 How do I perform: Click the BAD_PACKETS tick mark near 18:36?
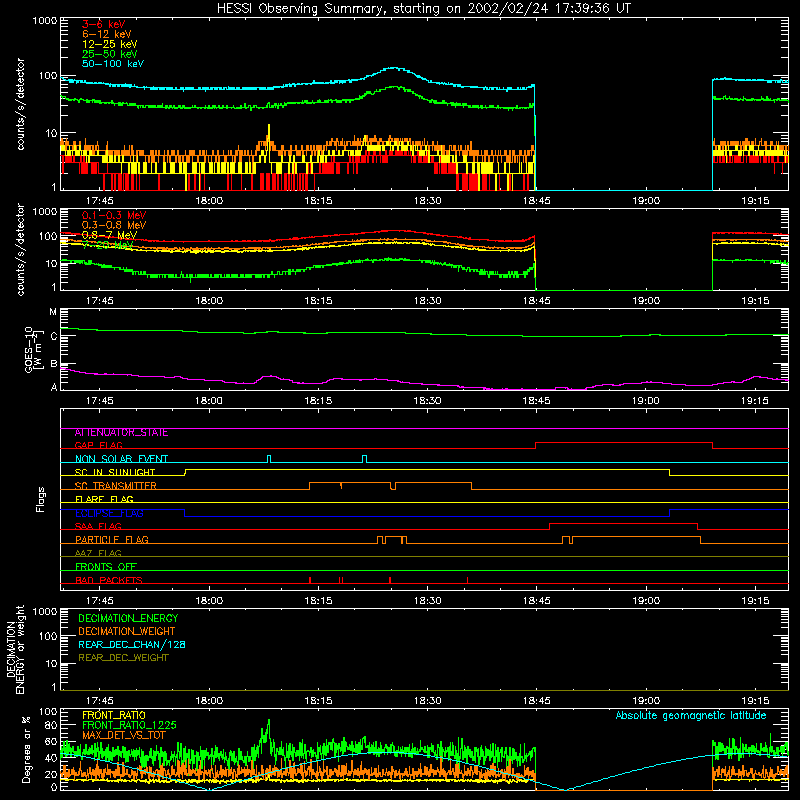pyautogui.click(x=467, y=580)
